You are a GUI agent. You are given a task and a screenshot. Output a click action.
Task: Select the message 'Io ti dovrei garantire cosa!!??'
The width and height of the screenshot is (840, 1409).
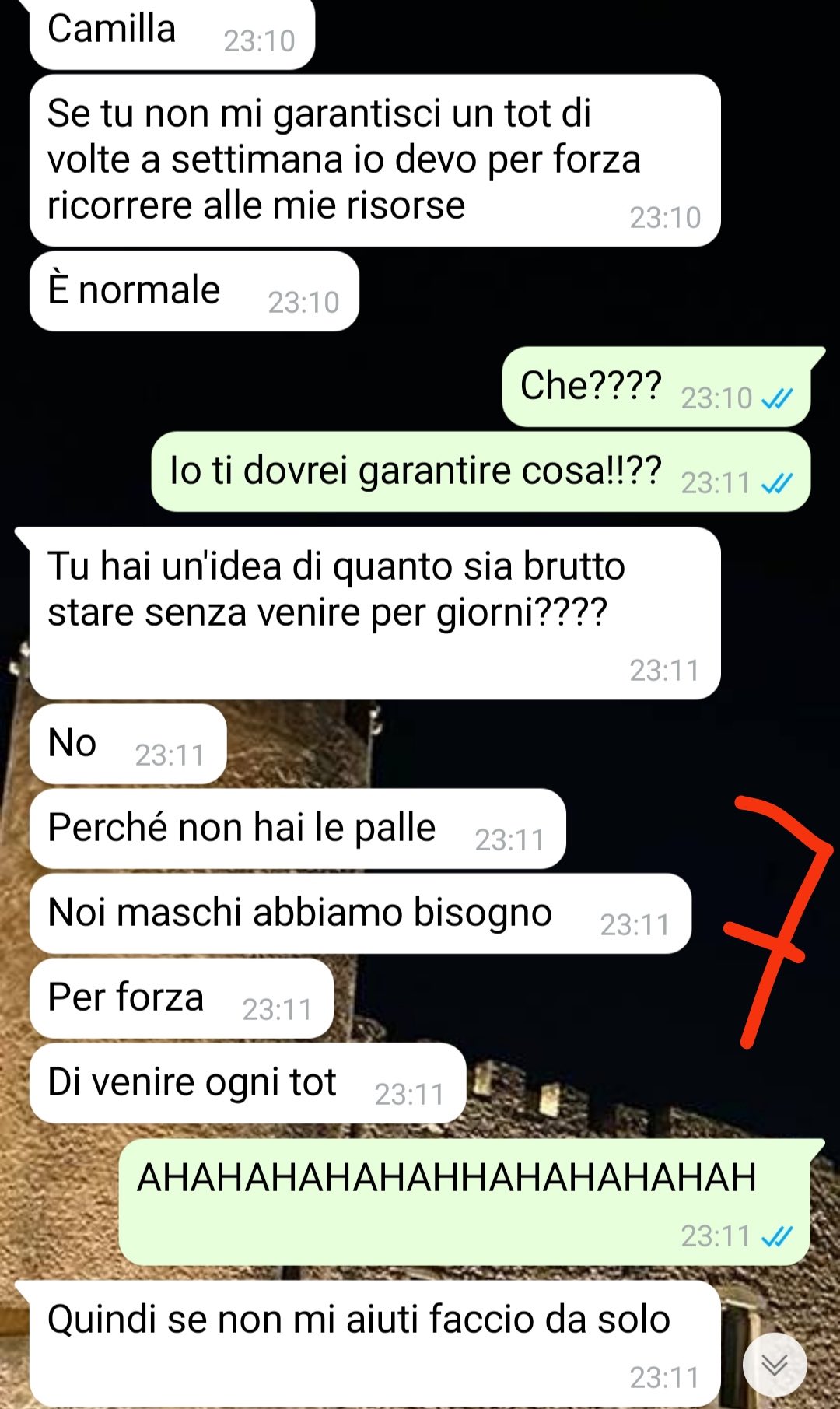[x=481, y=471]
